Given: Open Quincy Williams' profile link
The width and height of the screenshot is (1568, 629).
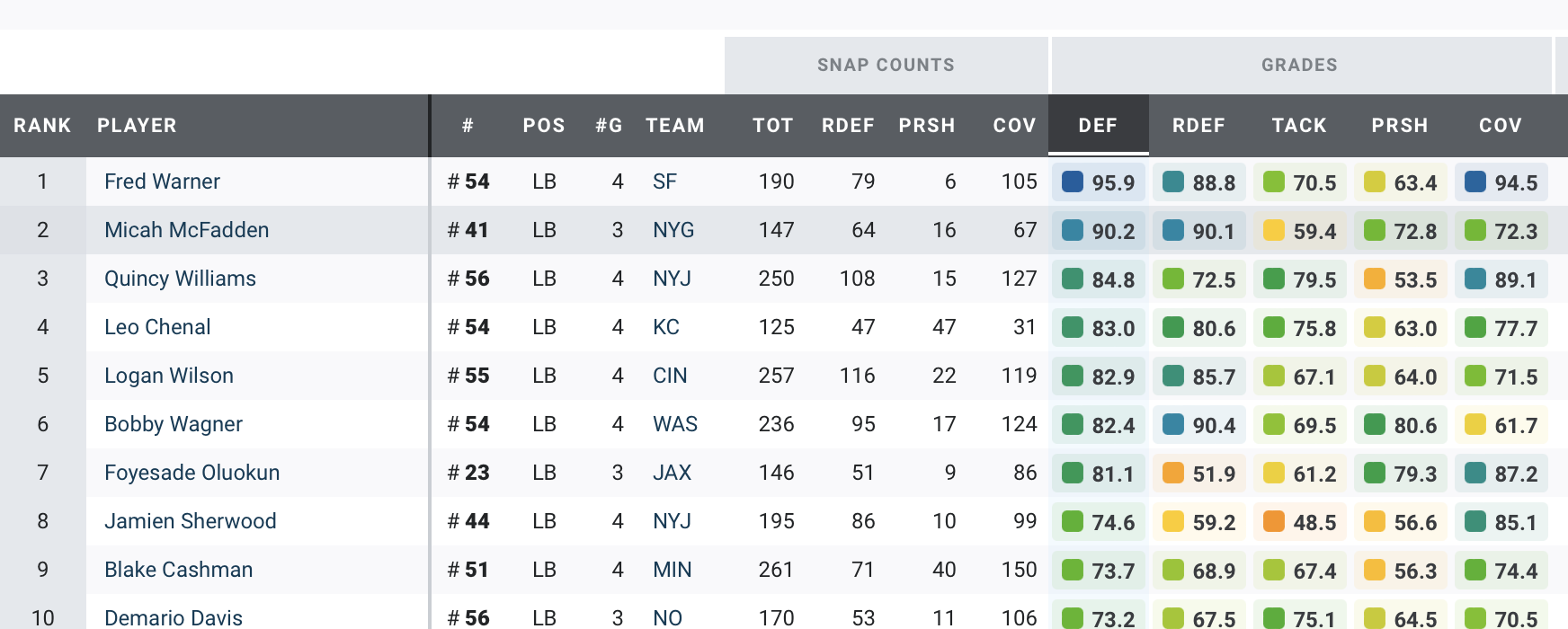Looking at the screenshot, I should [x=180, y=279].
